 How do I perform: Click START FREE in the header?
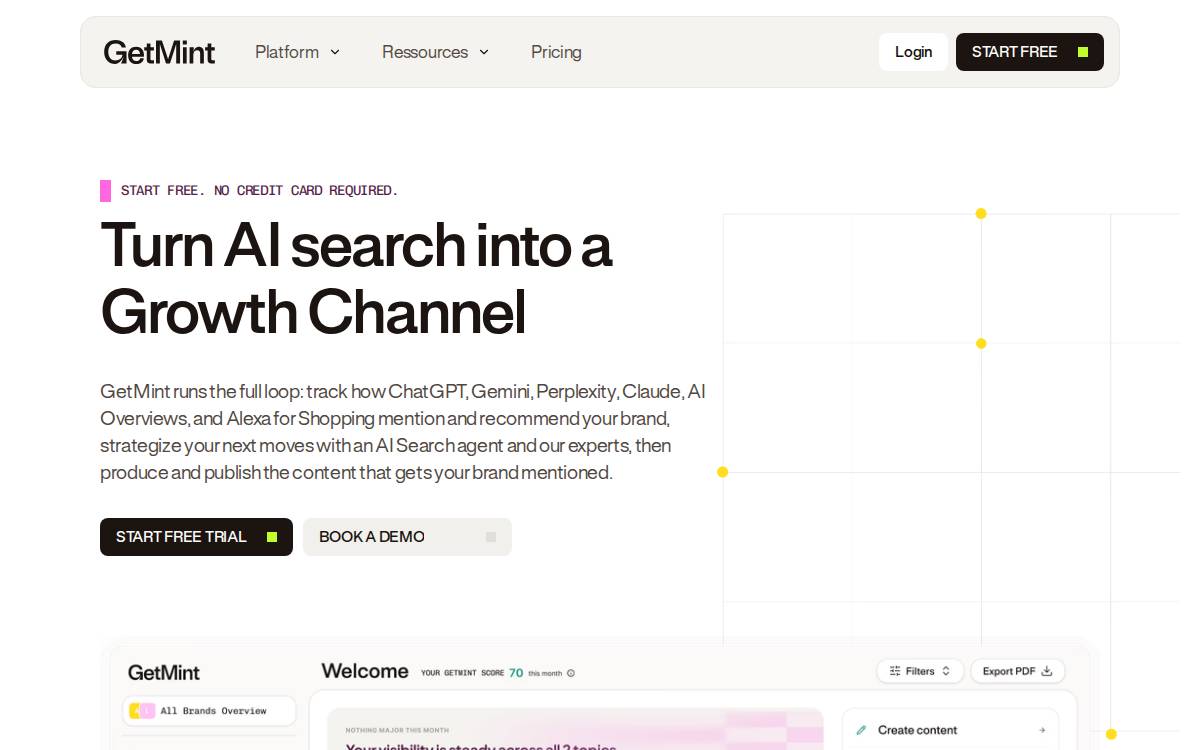[x=1030, y=52]
